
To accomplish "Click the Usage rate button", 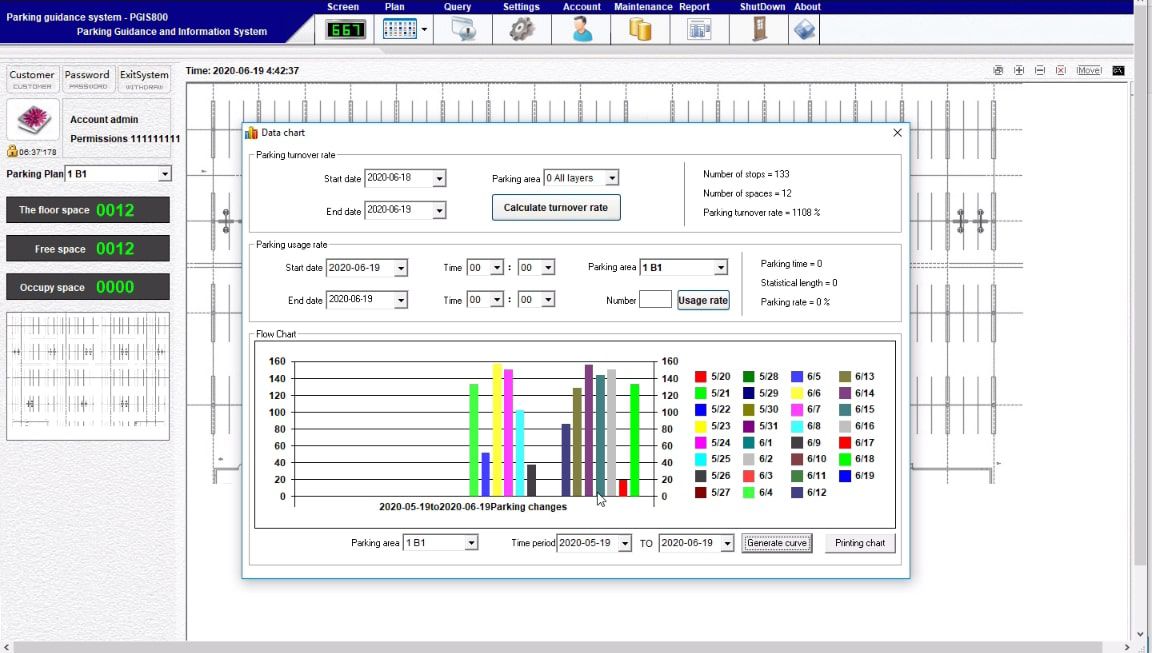I will click(703, 300).
